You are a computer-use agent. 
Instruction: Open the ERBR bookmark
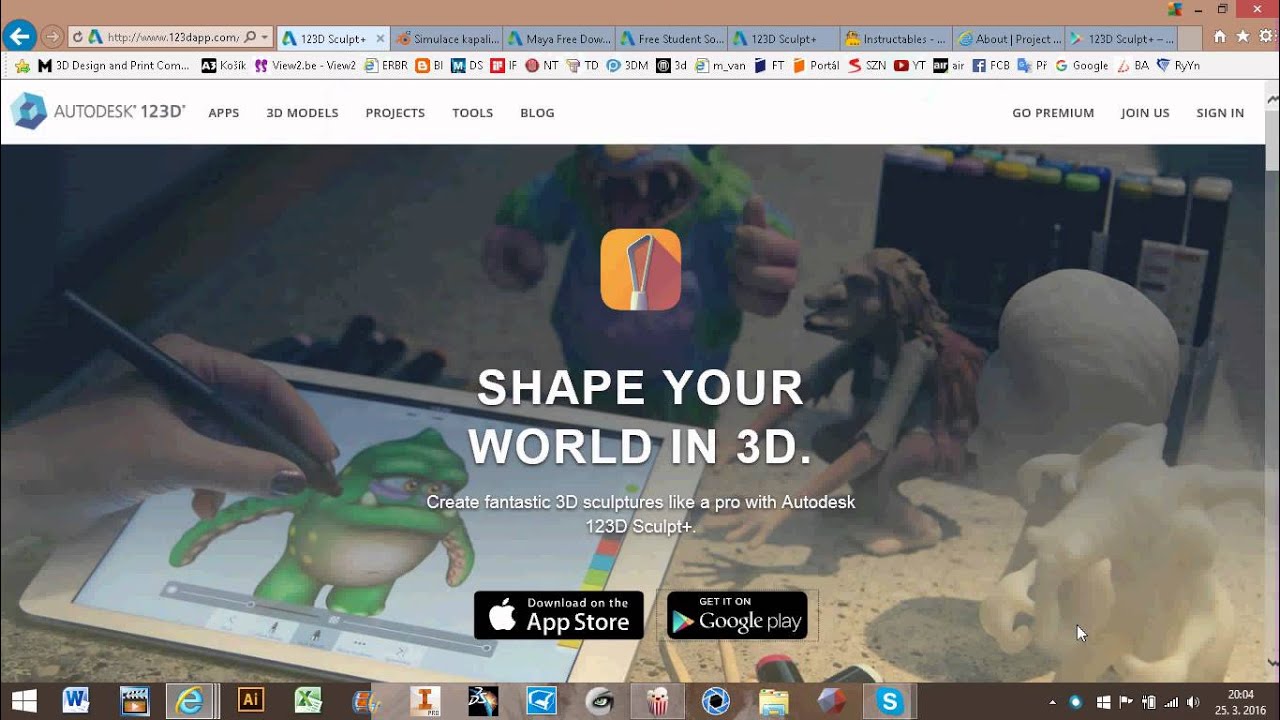click(385, 65)
